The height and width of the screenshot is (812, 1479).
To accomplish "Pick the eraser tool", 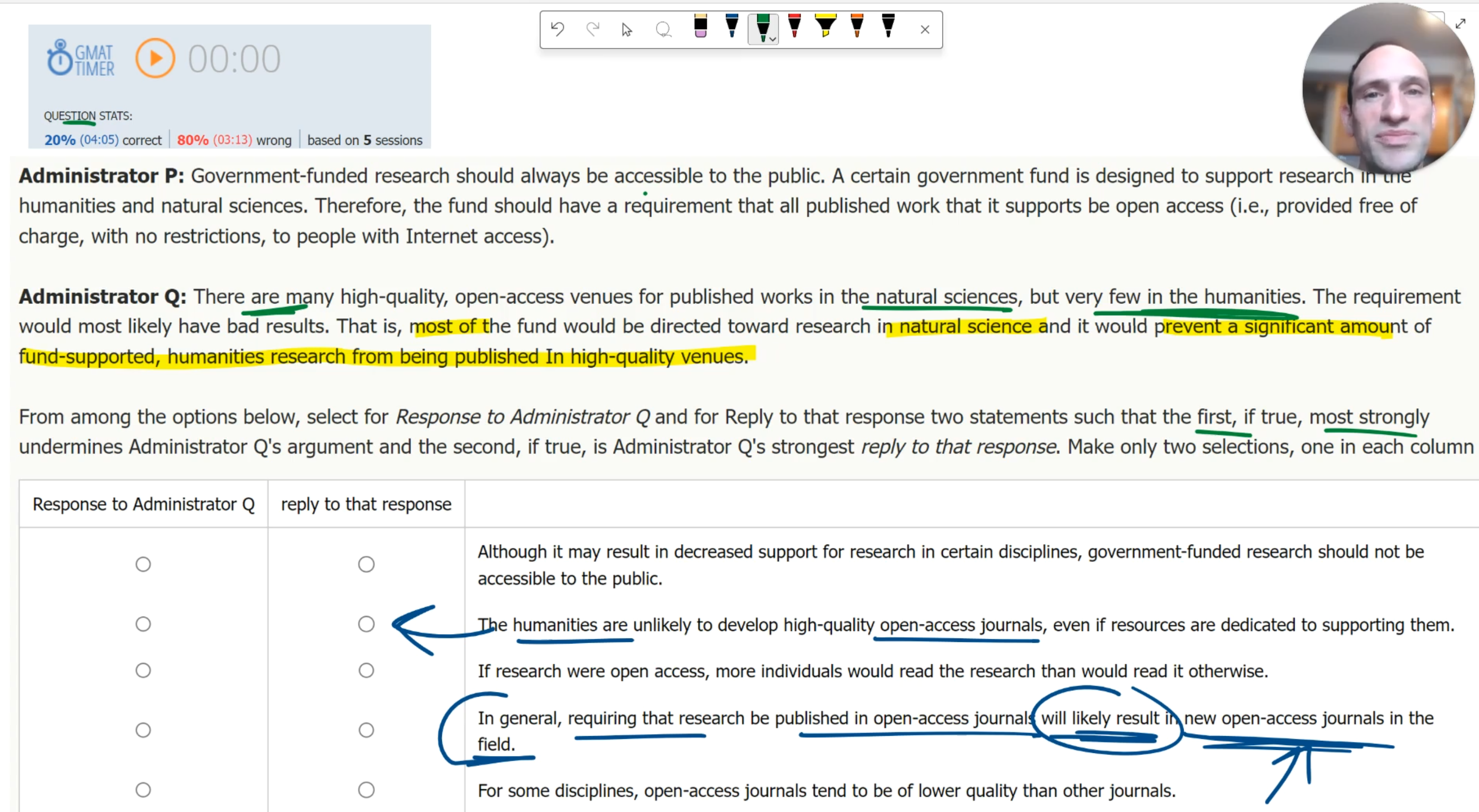I will point(700,27).
